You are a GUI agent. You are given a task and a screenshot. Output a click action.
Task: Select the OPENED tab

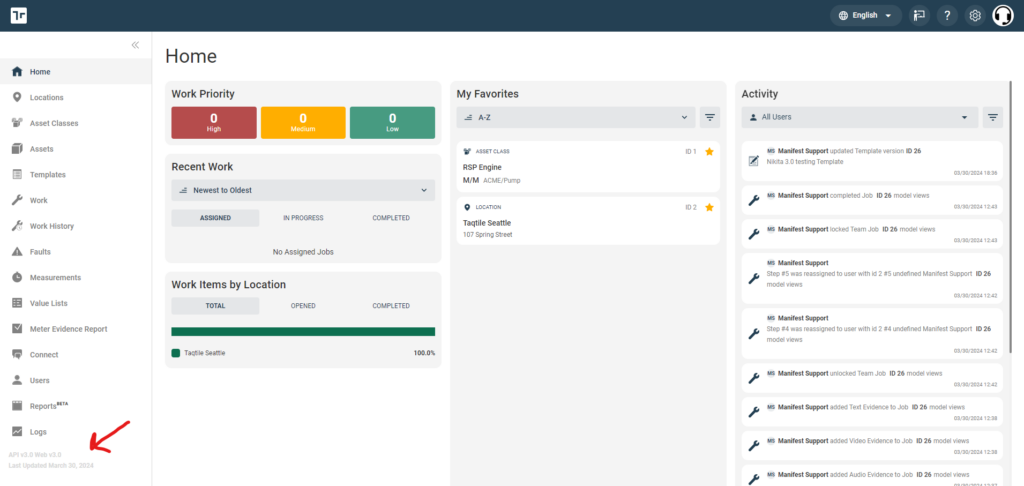(303, 306)
